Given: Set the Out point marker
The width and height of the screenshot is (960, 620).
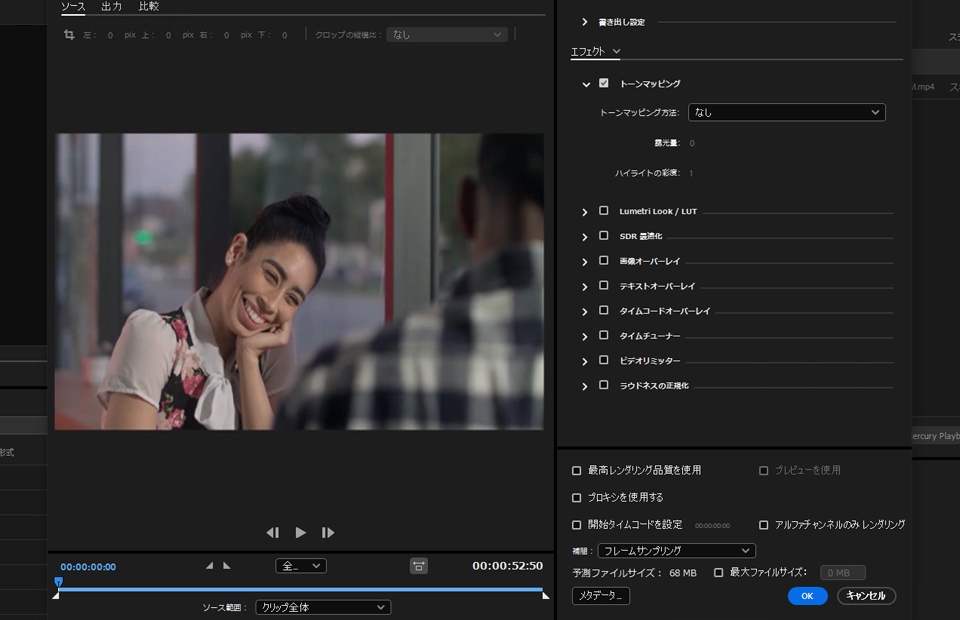Looking at the screenshot, I should click(x=227, y=566).
